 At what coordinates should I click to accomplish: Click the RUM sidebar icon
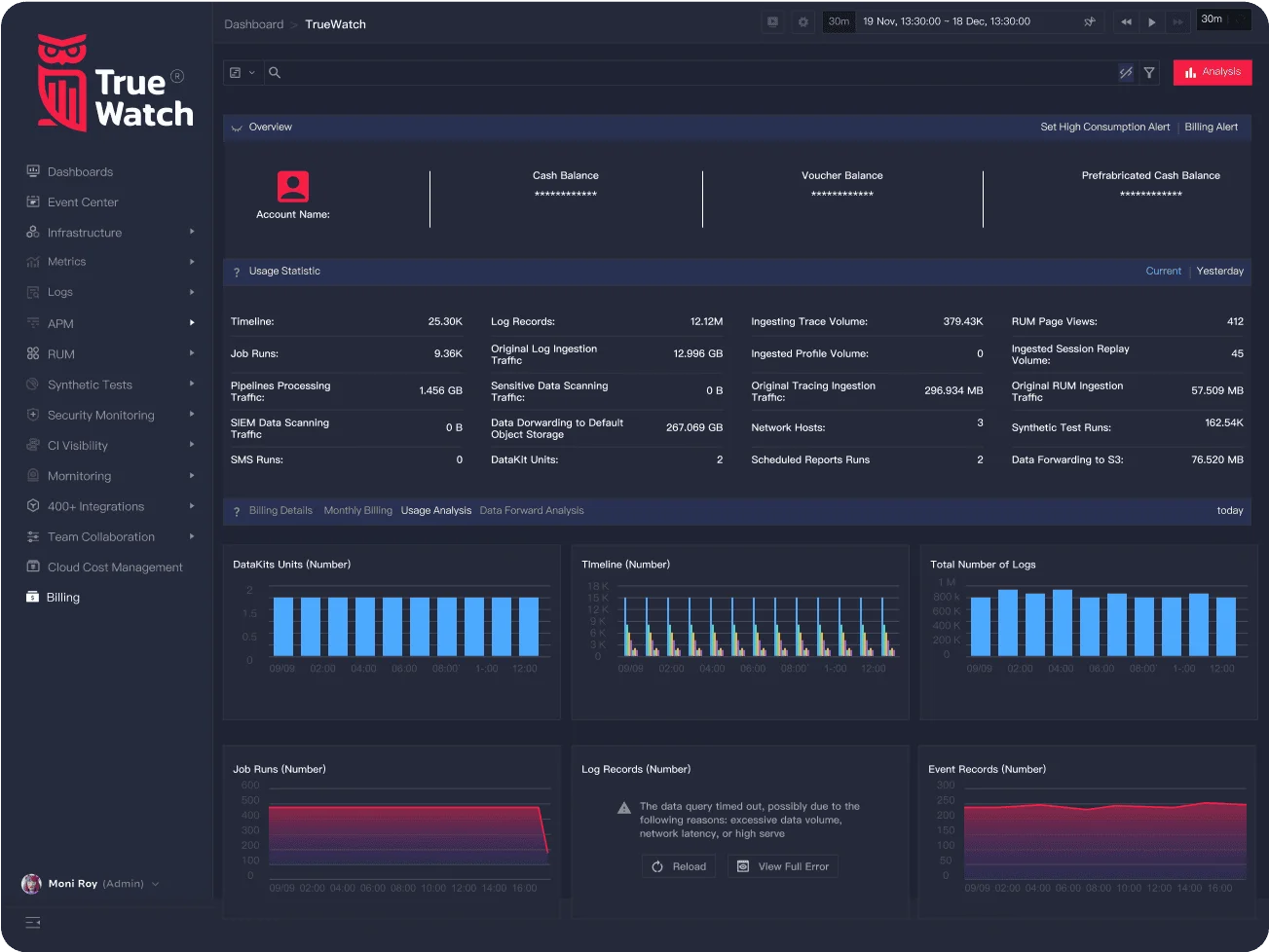[x=33, y=353]
